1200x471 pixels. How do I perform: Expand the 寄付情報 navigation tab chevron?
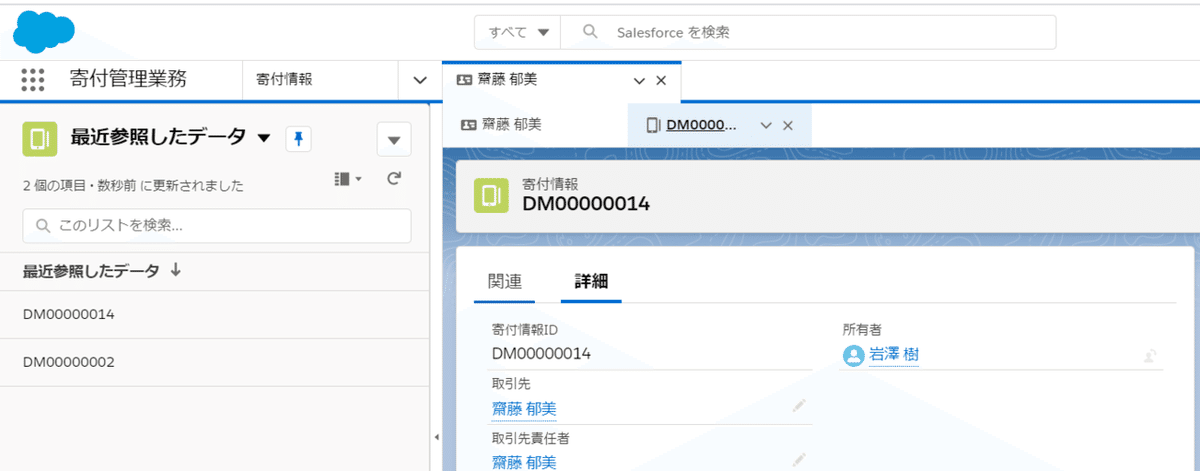pos(419,80)
